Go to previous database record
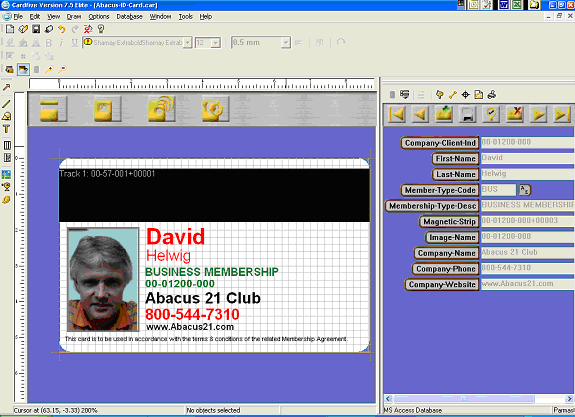Viewport: 575px width, 417px height. click(420, 114)
